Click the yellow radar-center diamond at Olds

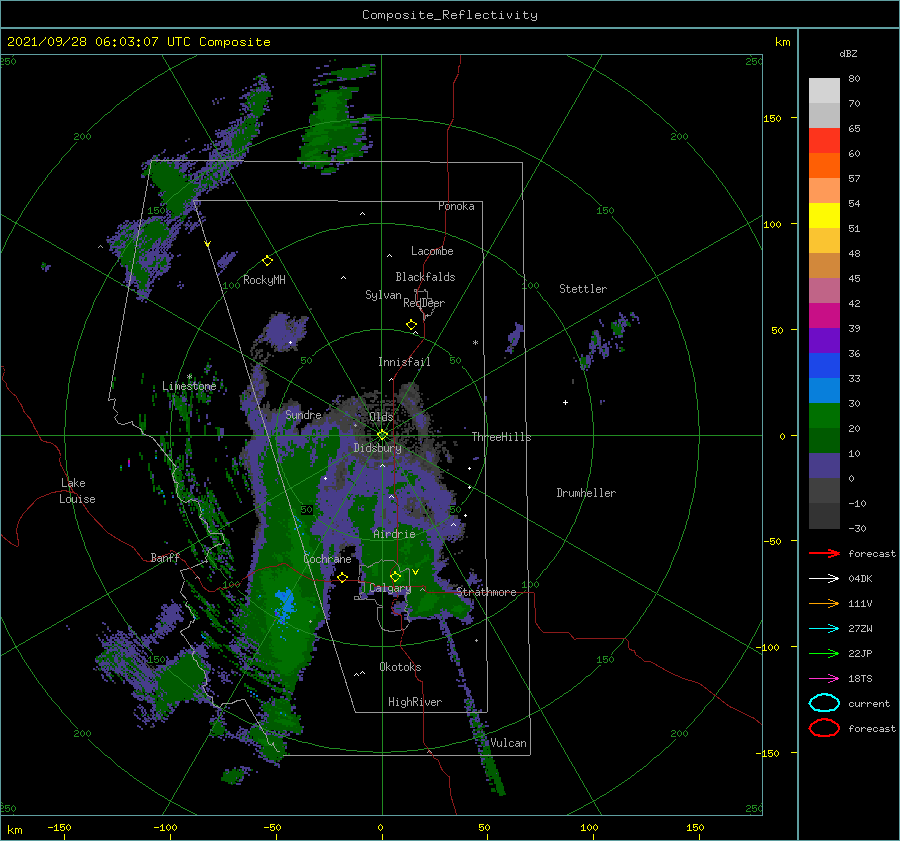tap(382, 435)
